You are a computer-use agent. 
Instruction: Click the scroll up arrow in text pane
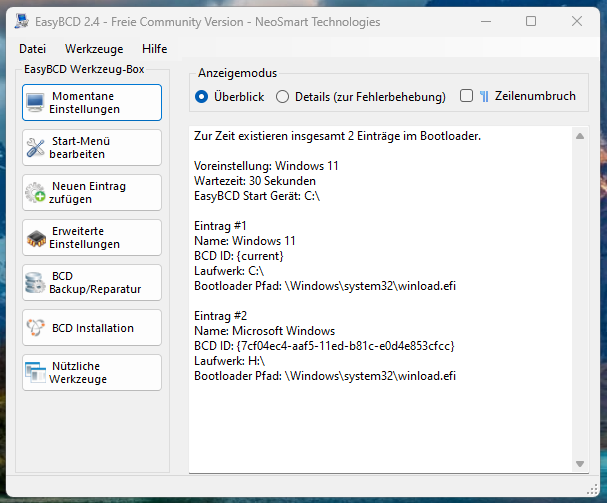pos(580,136)
